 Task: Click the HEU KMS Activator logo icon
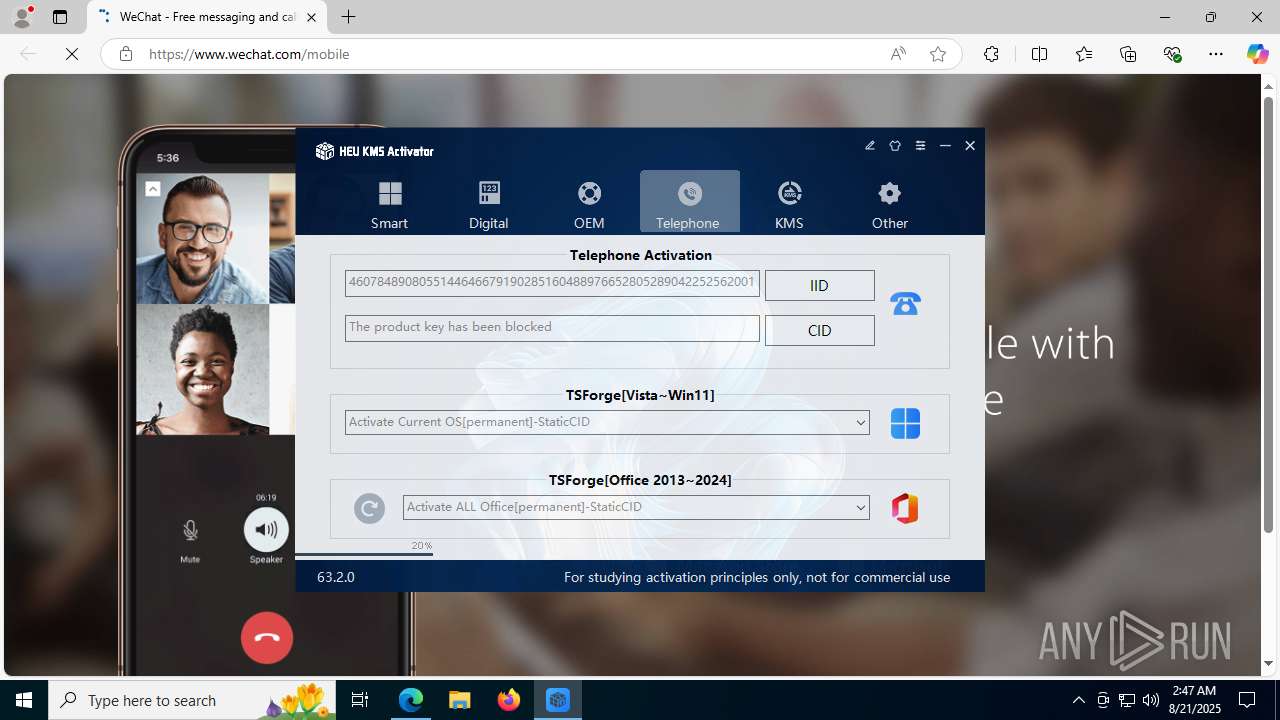click(324, 151)
